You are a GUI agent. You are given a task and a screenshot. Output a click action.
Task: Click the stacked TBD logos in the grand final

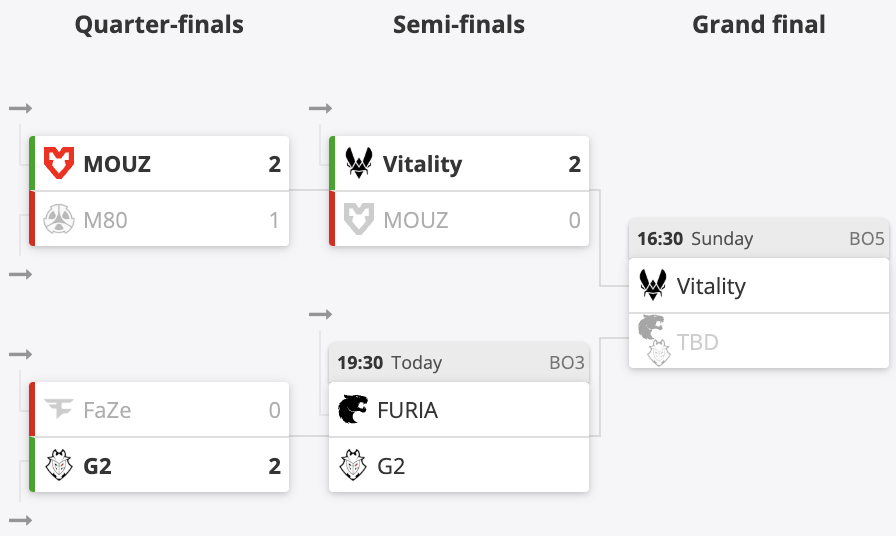pyautogui.click(x=654, y=340)
